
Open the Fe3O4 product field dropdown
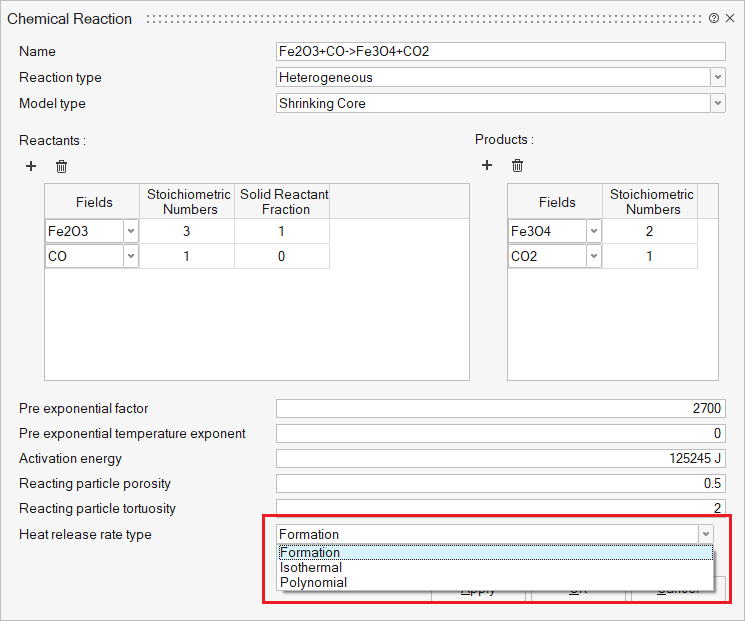click(x=593, y=231)
